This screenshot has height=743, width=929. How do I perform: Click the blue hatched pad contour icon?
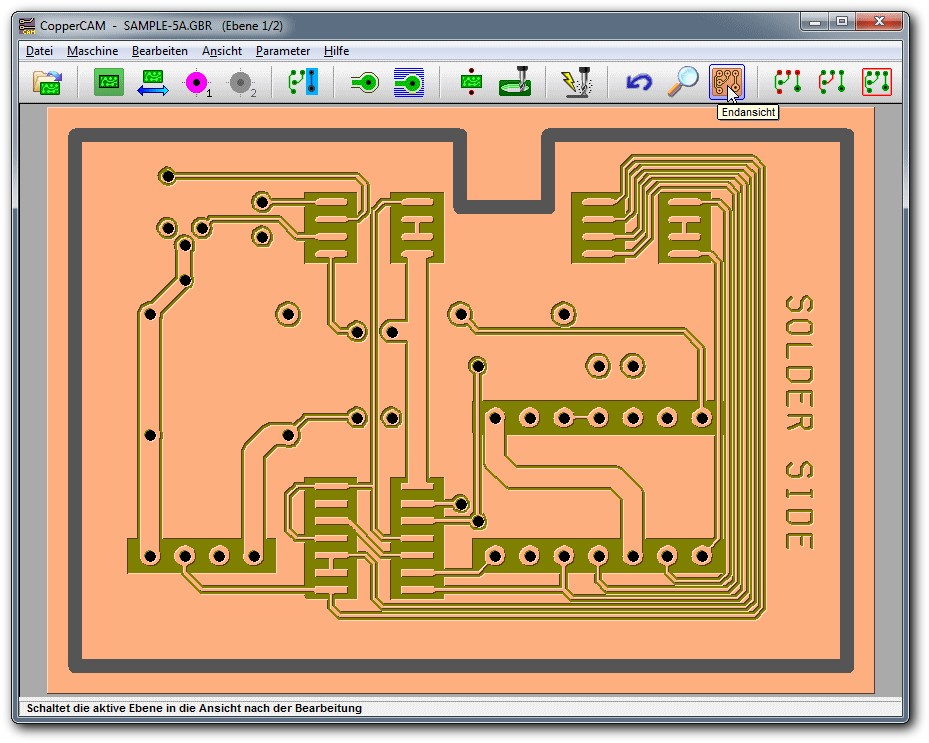pos(409,82)
